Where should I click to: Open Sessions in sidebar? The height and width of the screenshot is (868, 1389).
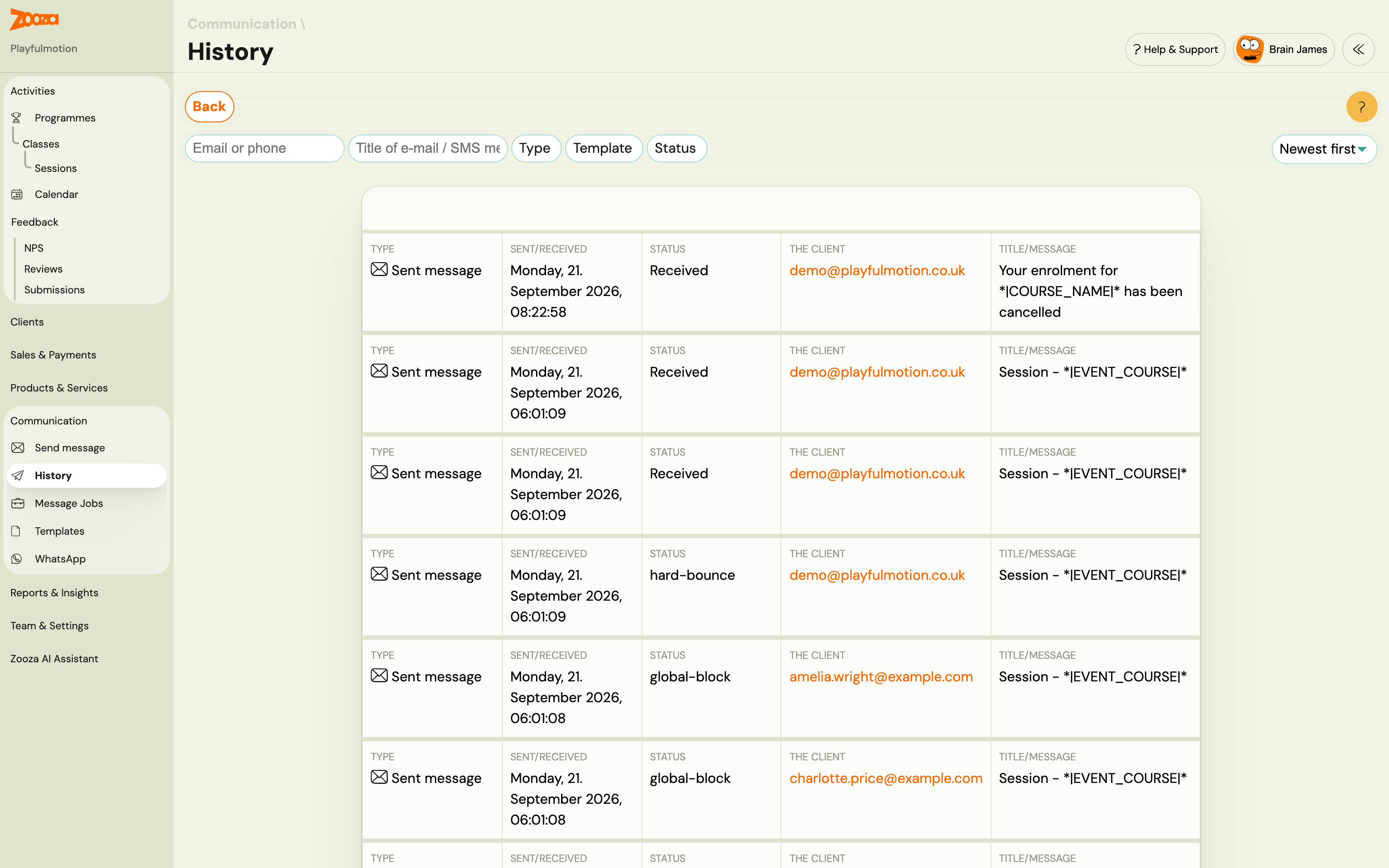(x=56, y=168)
